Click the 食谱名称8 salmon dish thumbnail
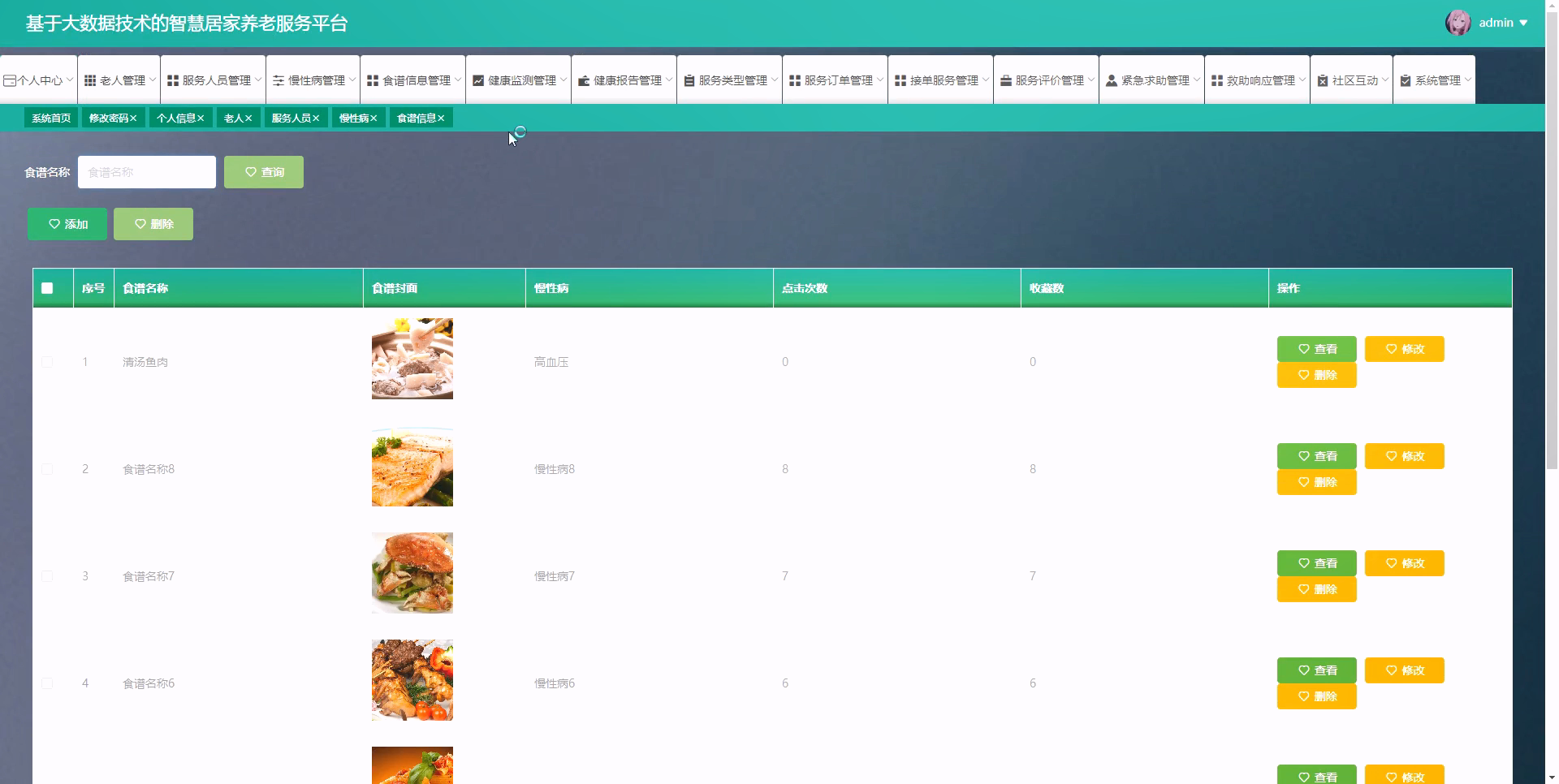1559x784 pixels. point(412,466)
